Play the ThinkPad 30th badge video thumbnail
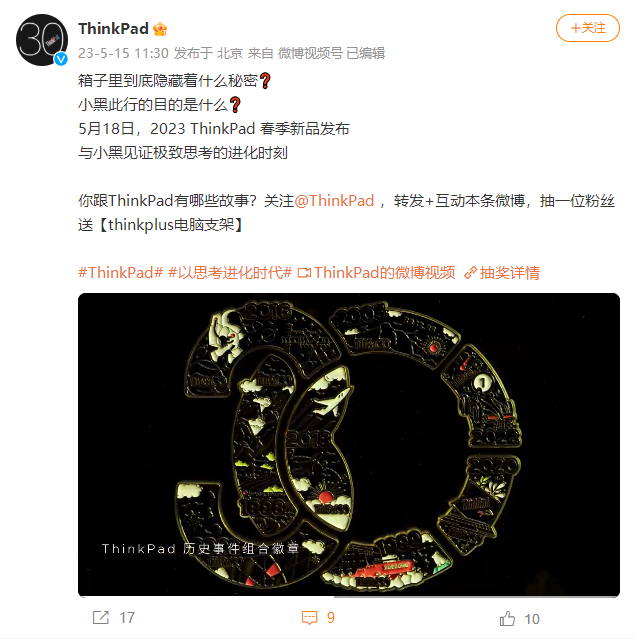Screen dimensions: 636x643 (349, 445)
